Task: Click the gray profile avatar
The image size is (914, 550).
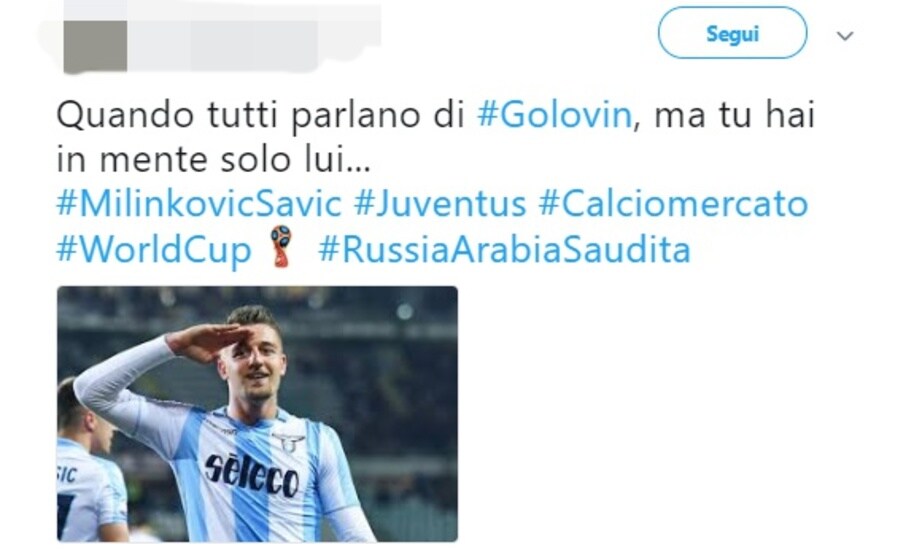Action: (x=95, y=47)
